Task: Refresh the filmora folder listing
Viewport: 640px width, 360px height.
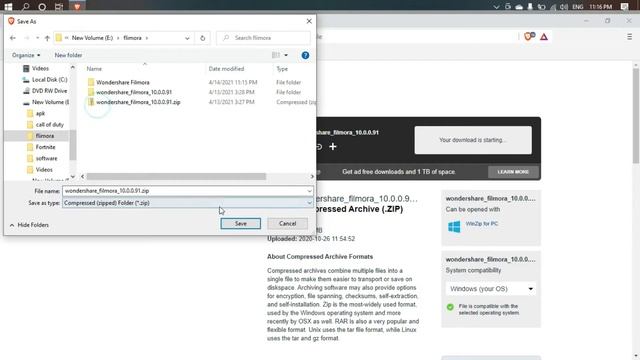Action: pos(202,38)
